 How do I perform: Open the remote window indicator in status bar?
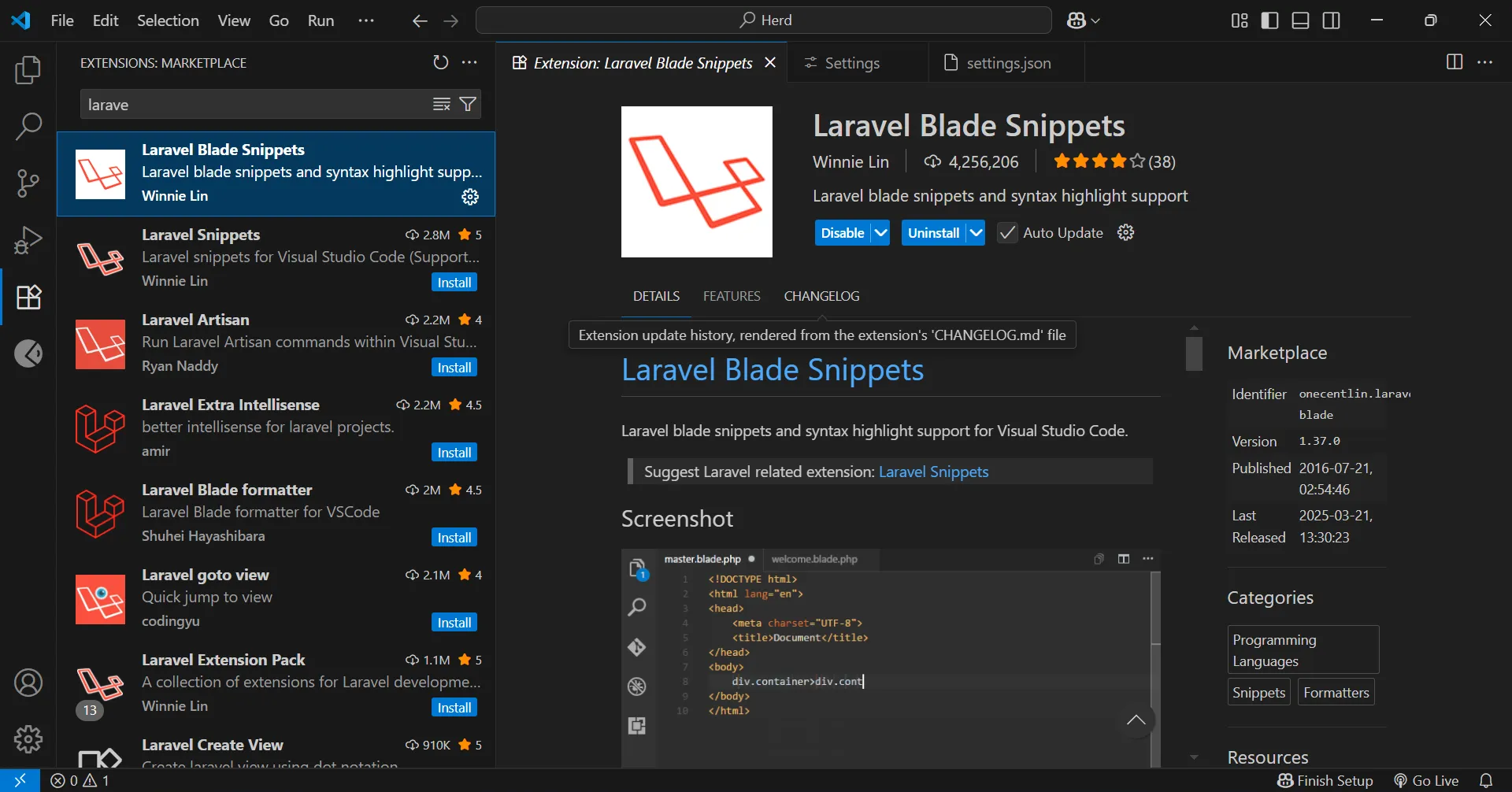pos(20,780)
